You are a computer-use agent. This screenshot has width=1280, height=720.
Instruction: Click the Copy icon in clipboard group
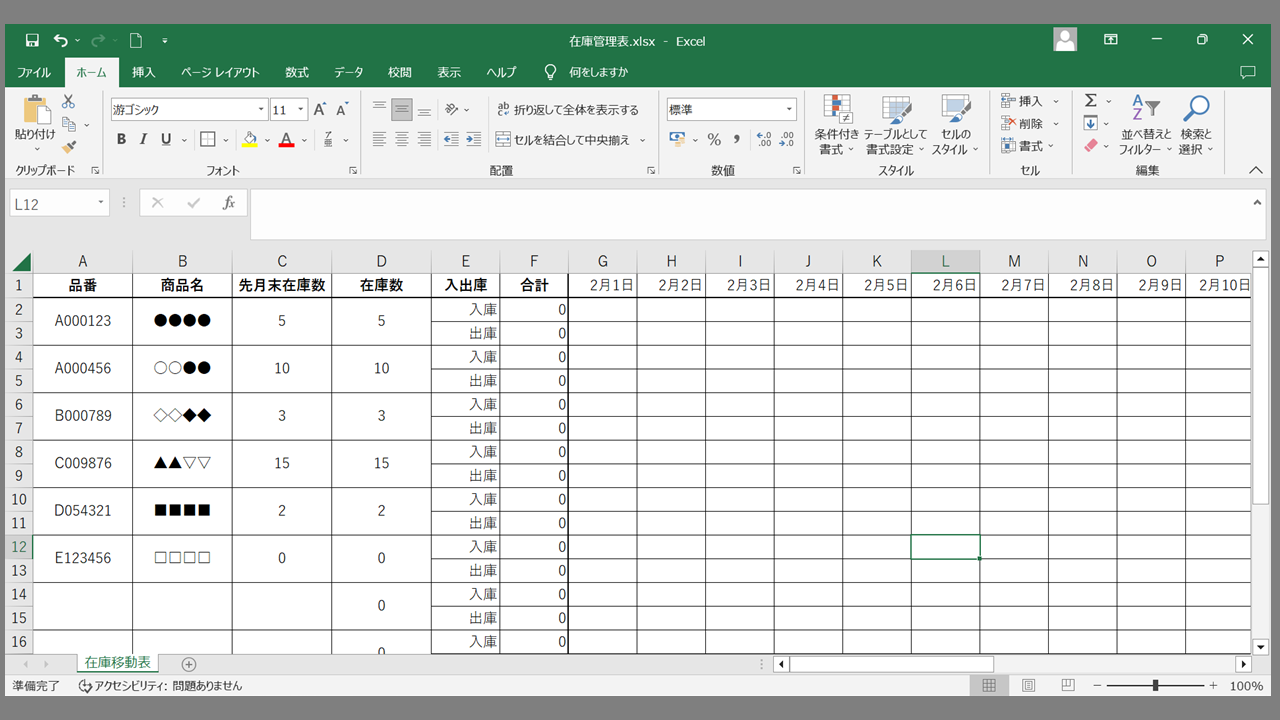coord(69,124)
